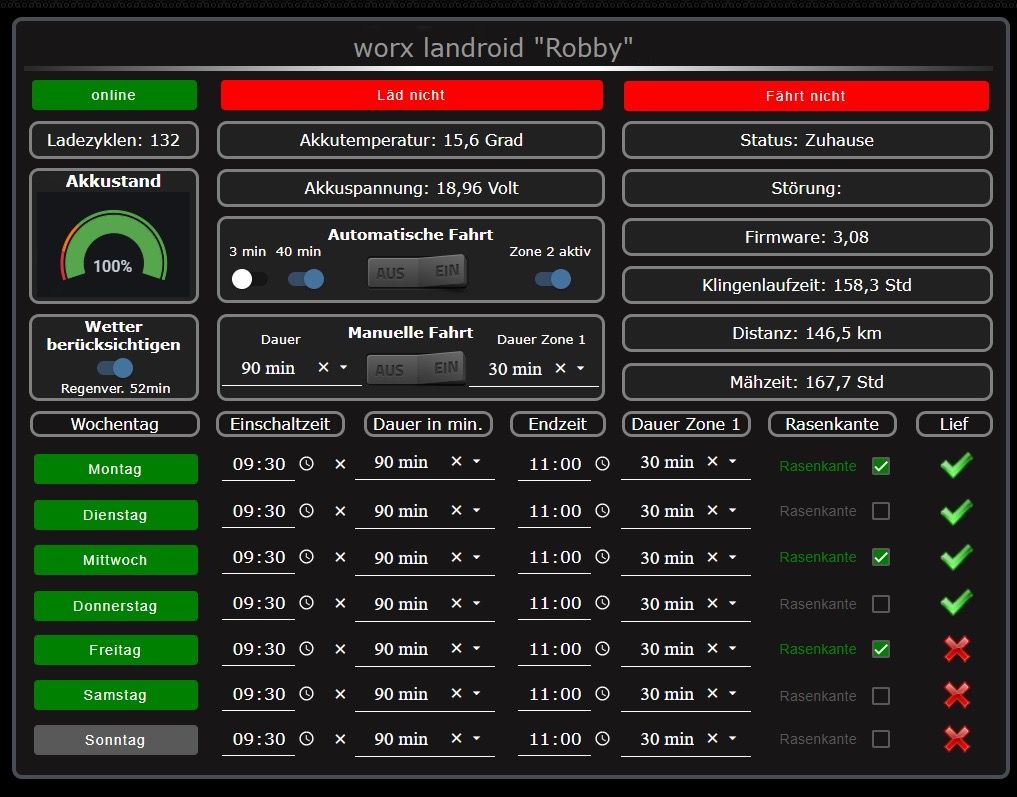
Task: Open Montag's Dauer in min. dropdown arrow
Action: (x=477, y=461)
